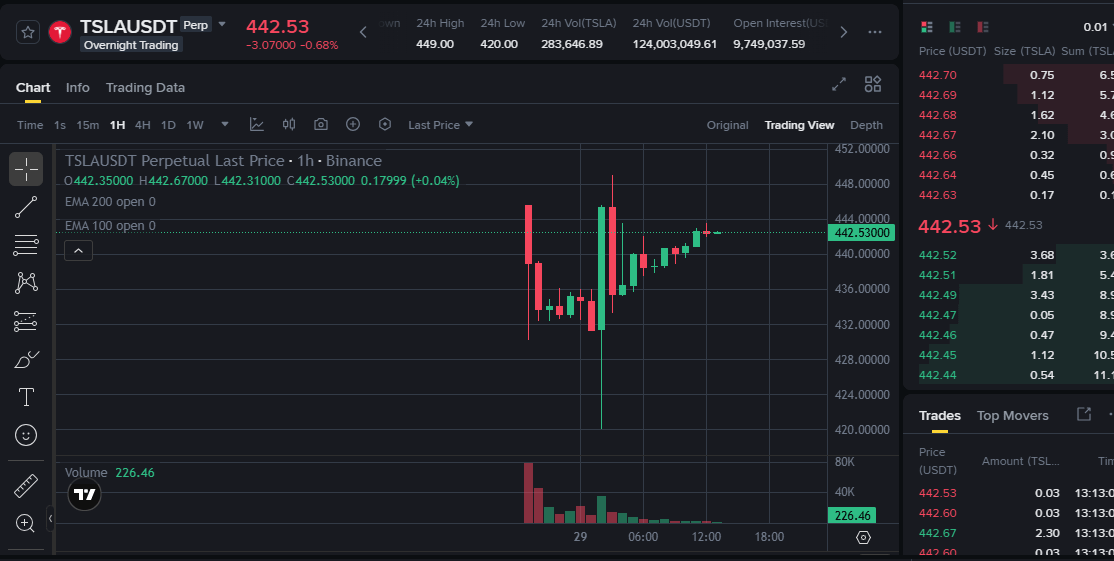Switch chart to Depth view

(866, 125)
